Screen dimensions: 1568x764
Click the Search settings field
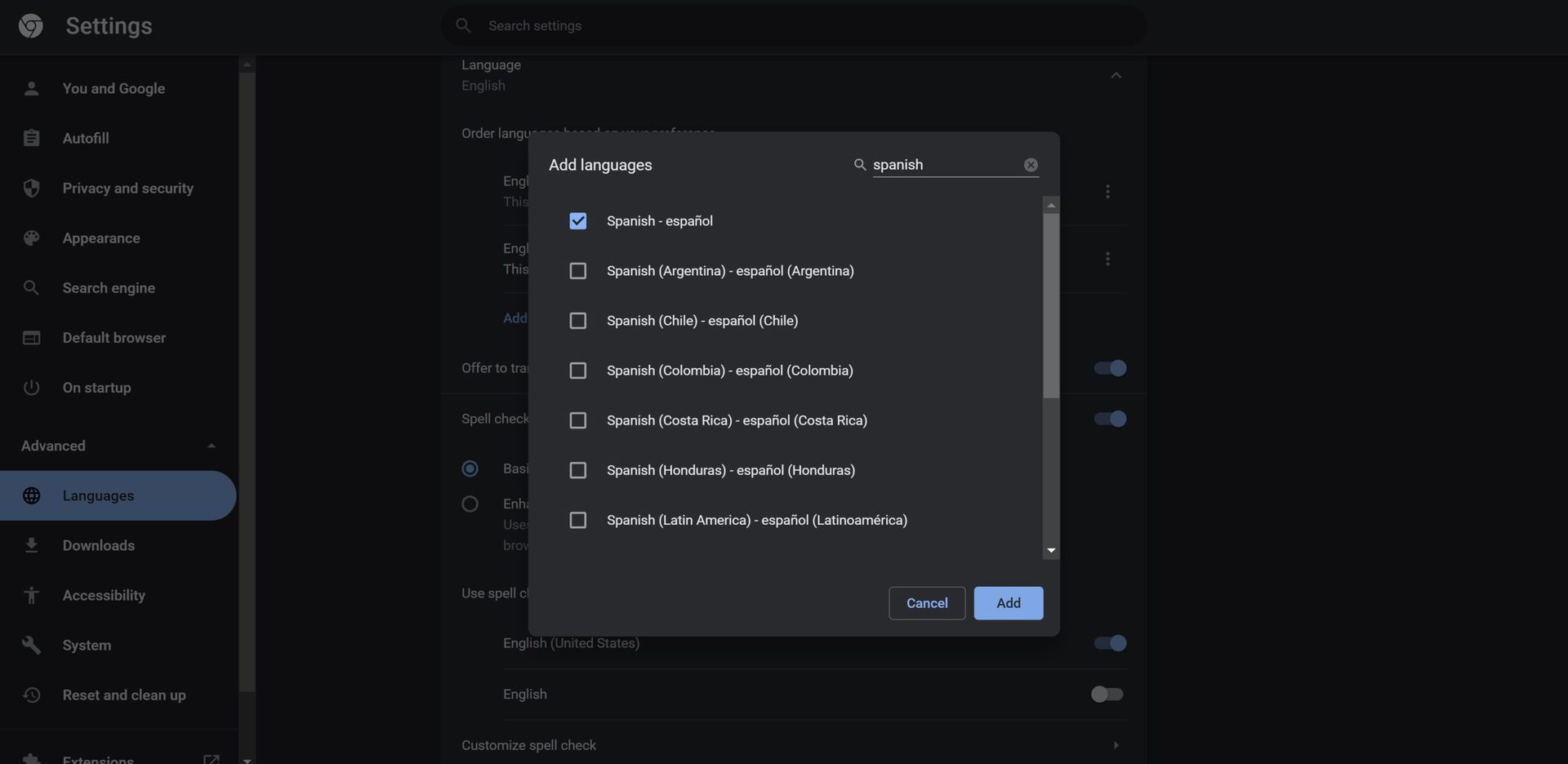pyautogui.click(x=792, y=26)
